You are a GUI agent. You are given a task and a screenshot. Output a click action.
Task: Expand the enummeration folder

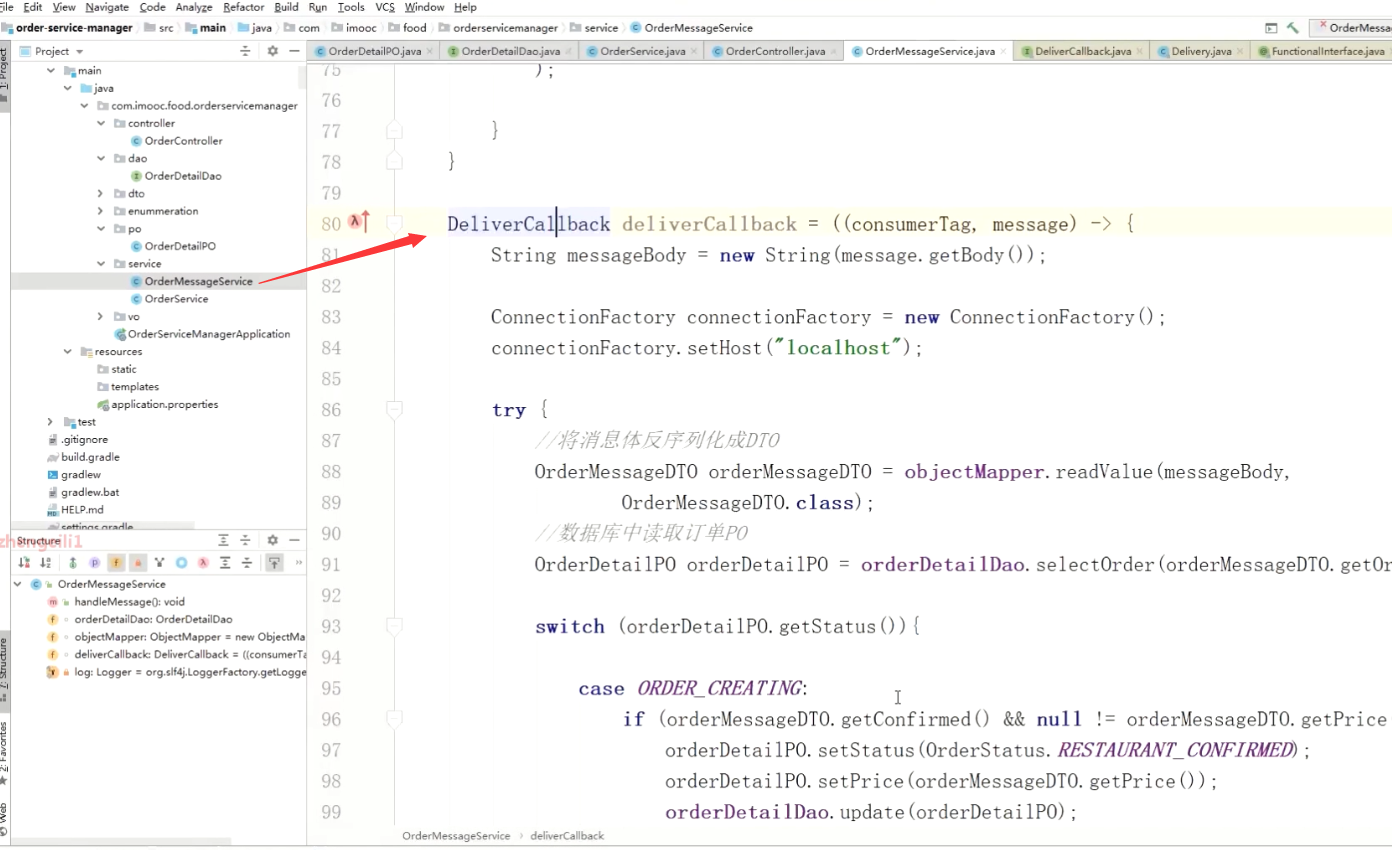coord(101,211)
